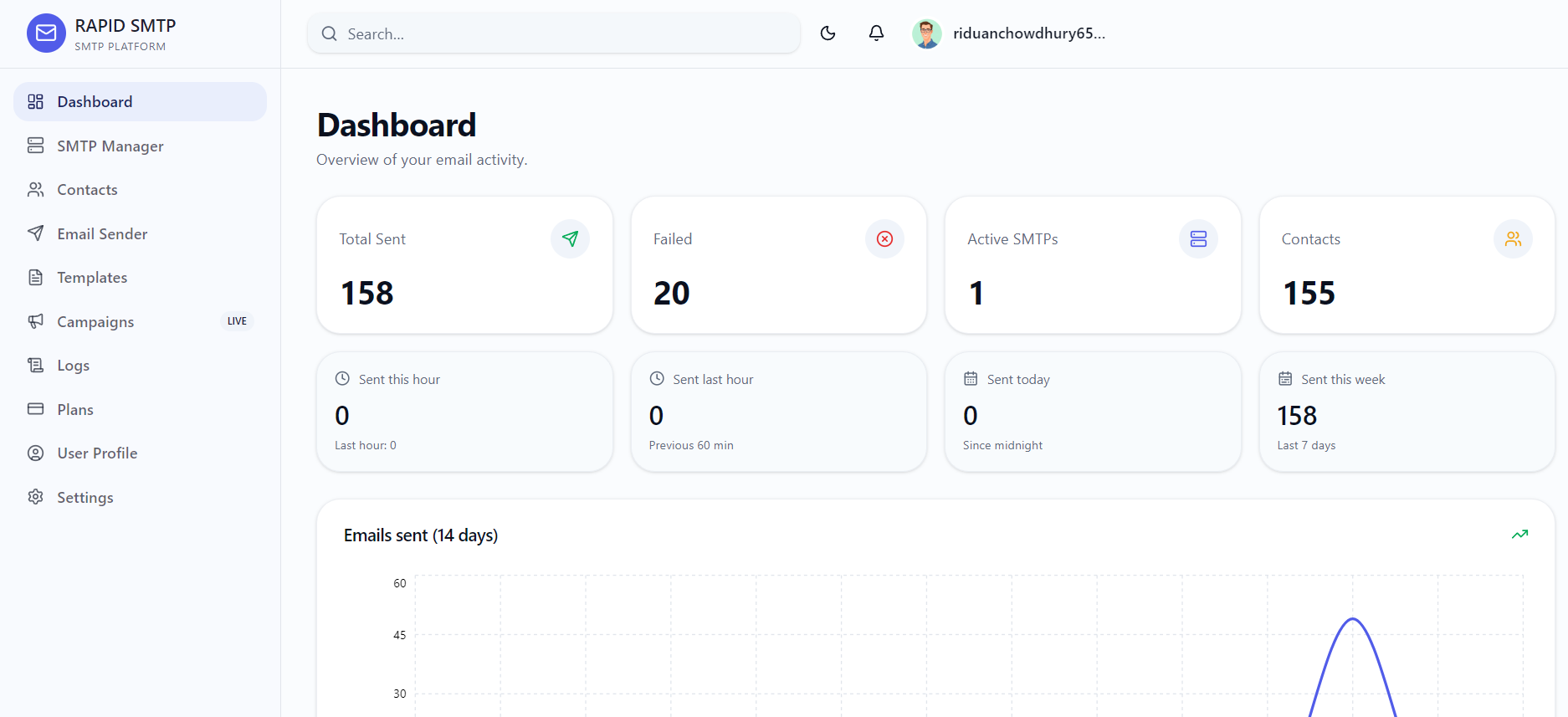Viewport: 1568px width, 717px height.
Task: Click the Contacts count 155
Action: 1309,294
